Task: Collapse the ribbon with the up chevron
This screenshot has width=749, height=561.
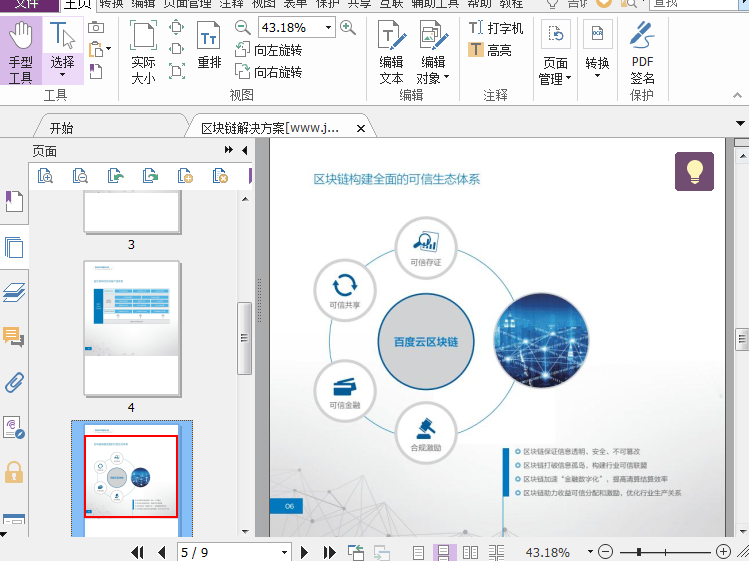Action: pos(738,96)
